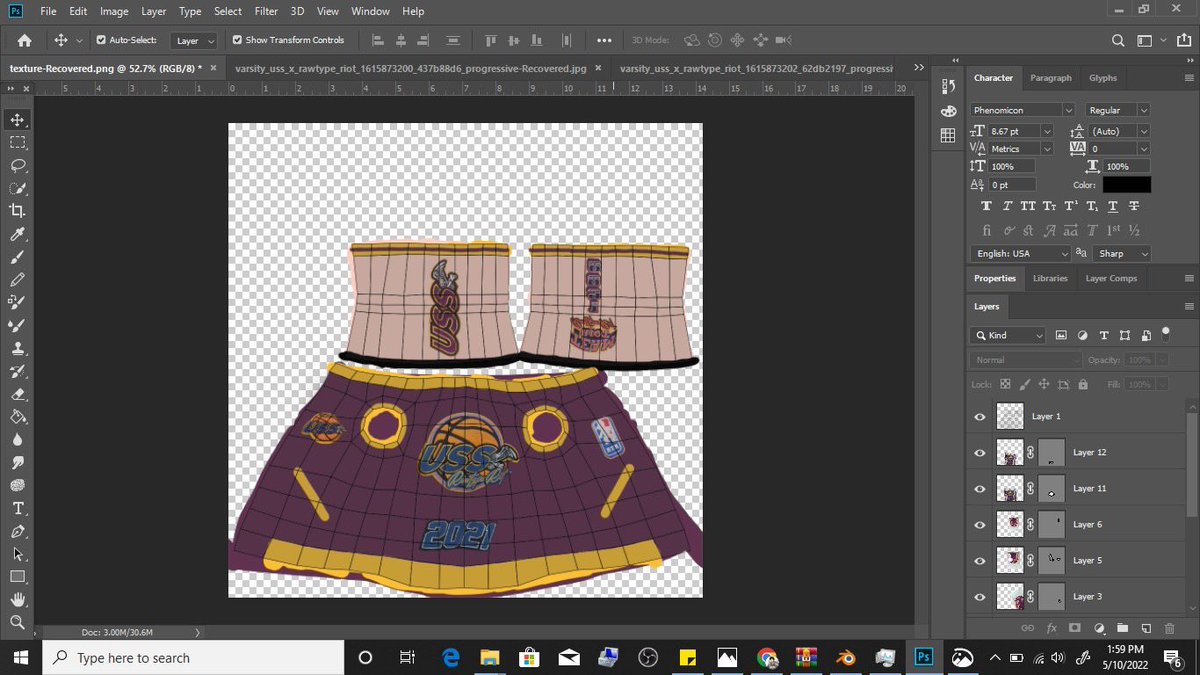Open the Select menu
Viewport: 1200px width, 675px height.
228,11
